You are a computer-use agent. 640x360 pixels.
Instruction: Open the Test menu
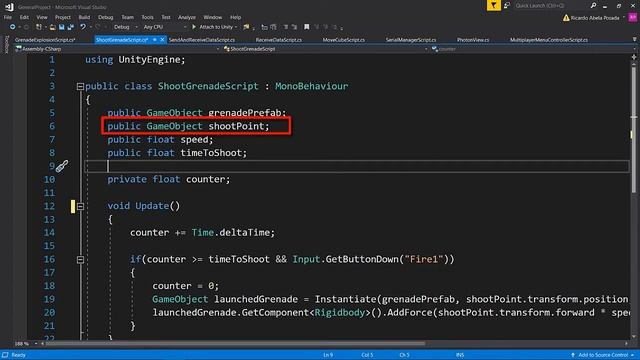point(166,18)
